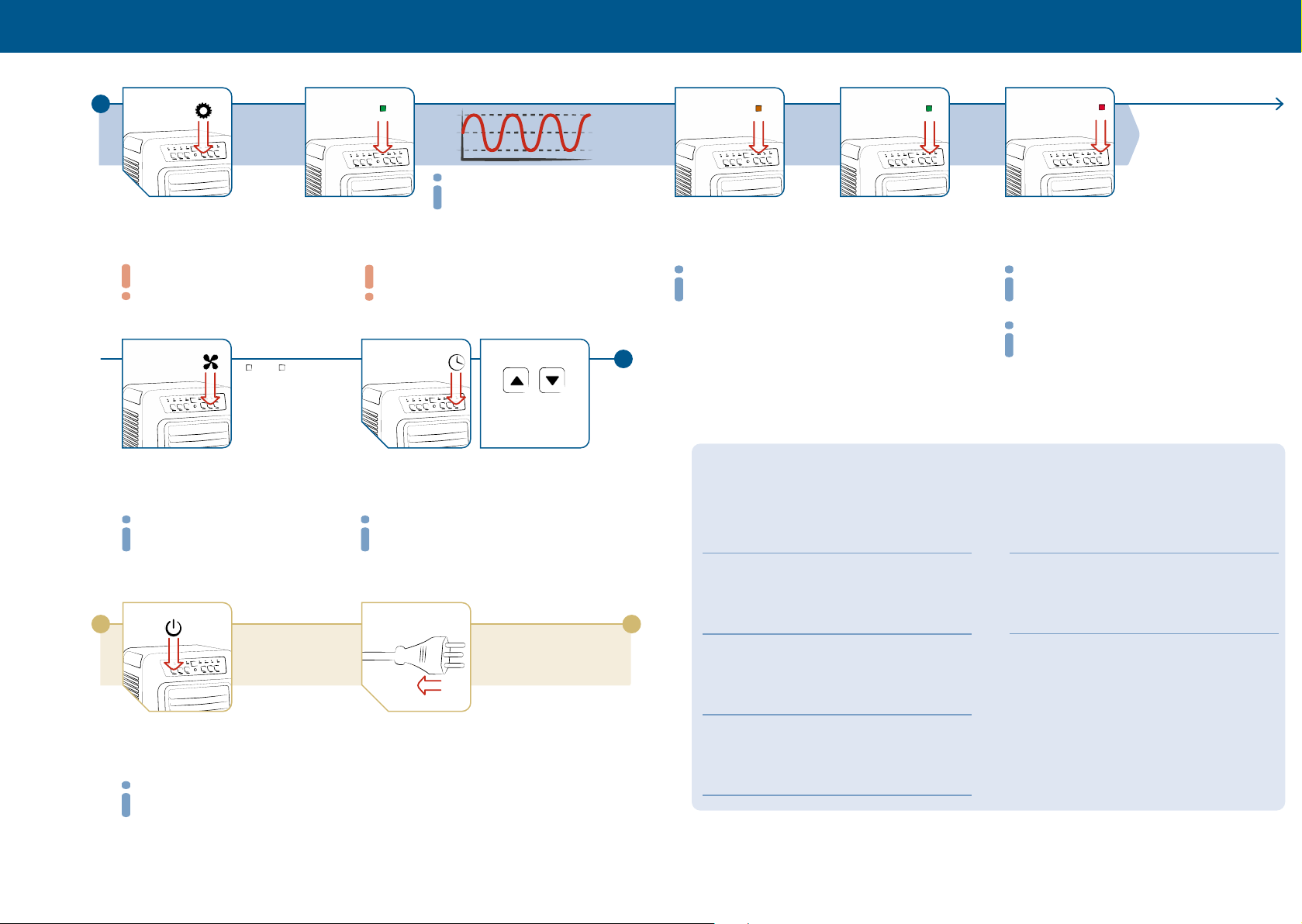Viewport: 1302px width, 924px height.
Task: Click the exclamation mark below the gear panel
Action: coord(126,282)
